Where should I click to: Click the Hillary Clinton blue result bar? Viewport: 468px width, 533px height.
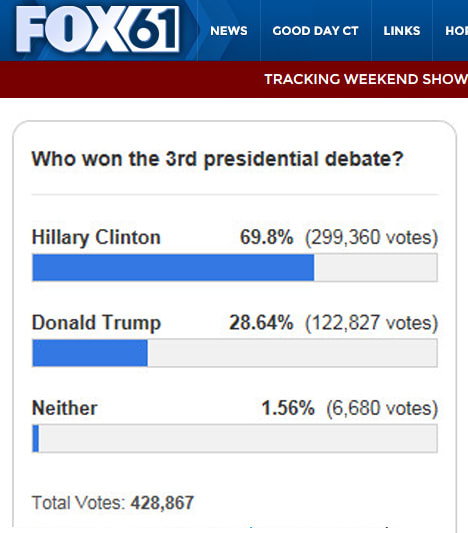(173, 268)
